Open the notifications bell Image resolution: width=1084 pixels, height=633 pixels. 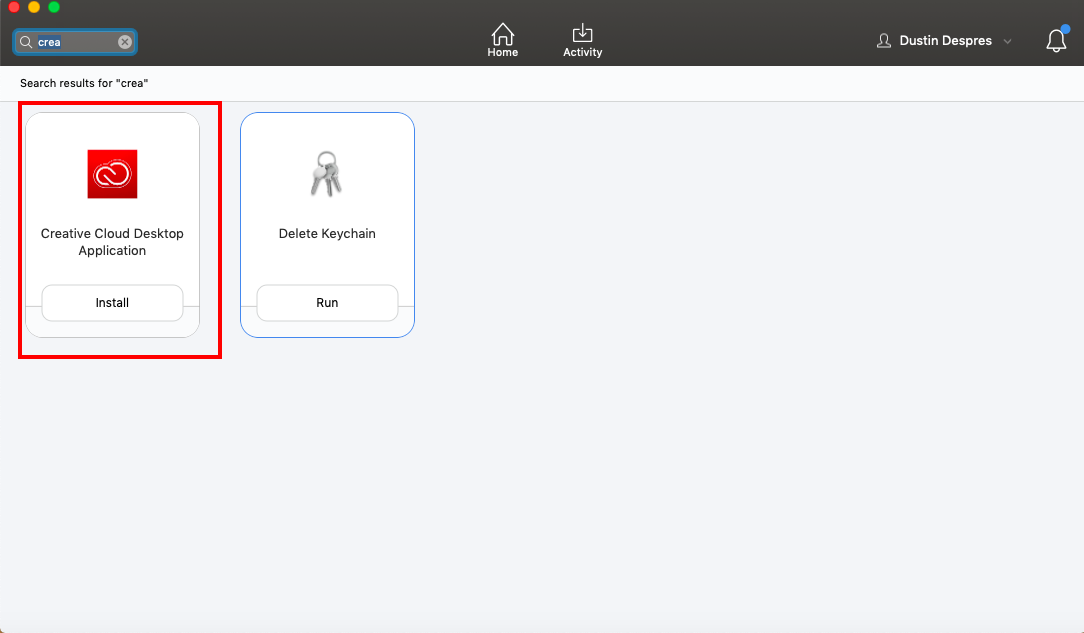[1056, 41]
